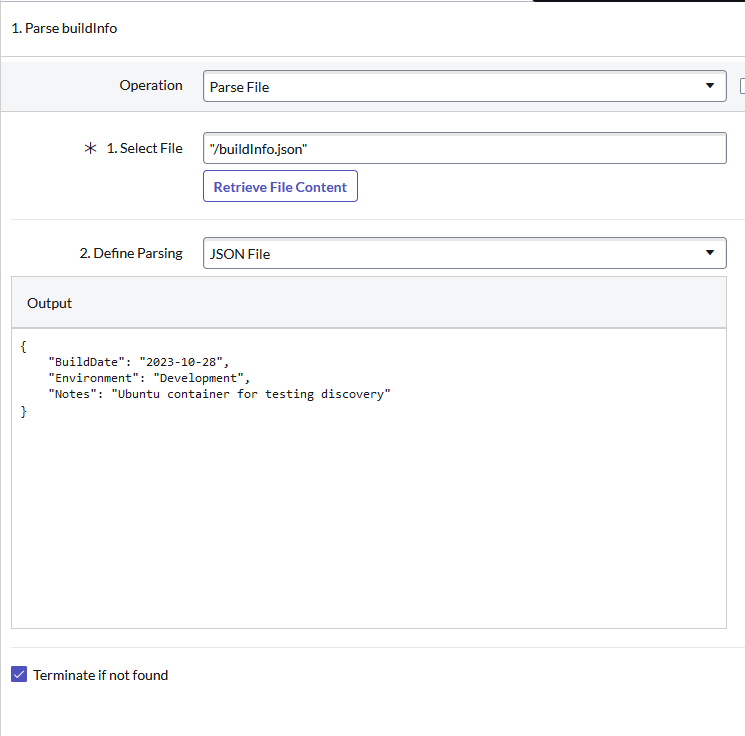
Task: Click the '2. Define Parsing' label
Action: coord(131,253)
